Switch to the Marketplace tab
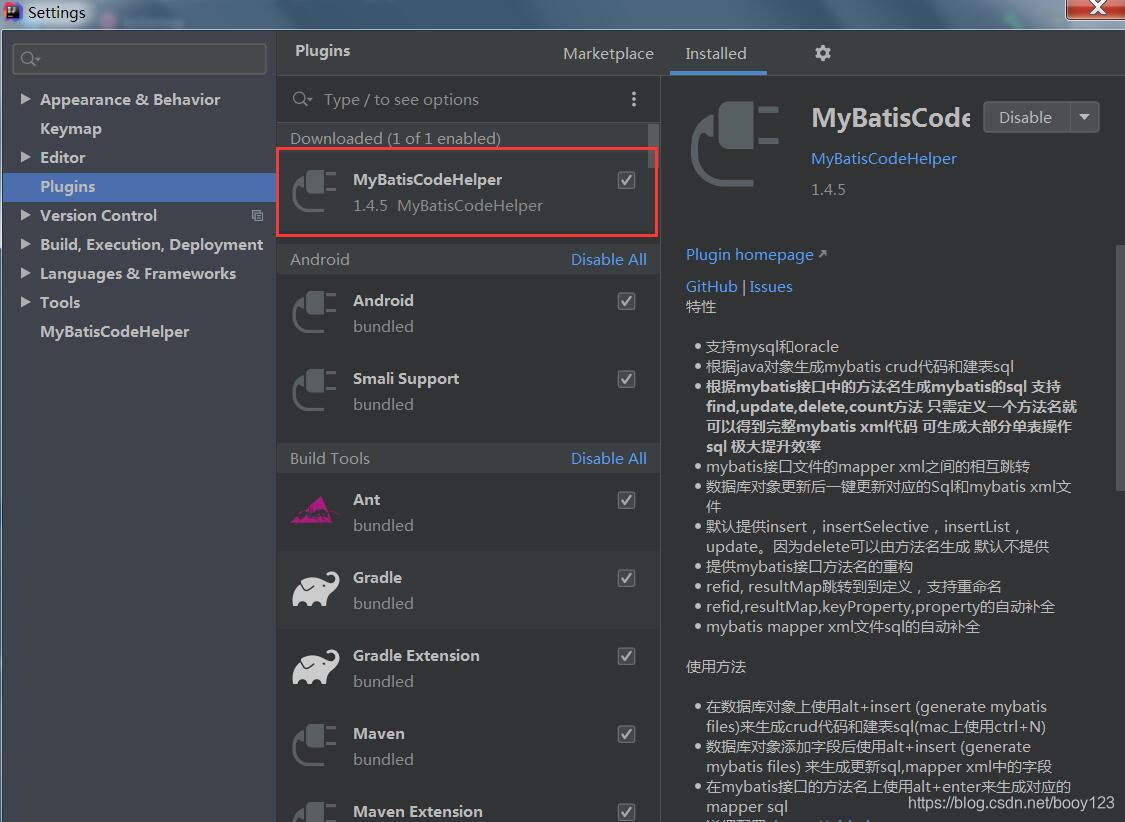Image resolution: width=1125 pixels, height=822 pixels. click(608, 54)
